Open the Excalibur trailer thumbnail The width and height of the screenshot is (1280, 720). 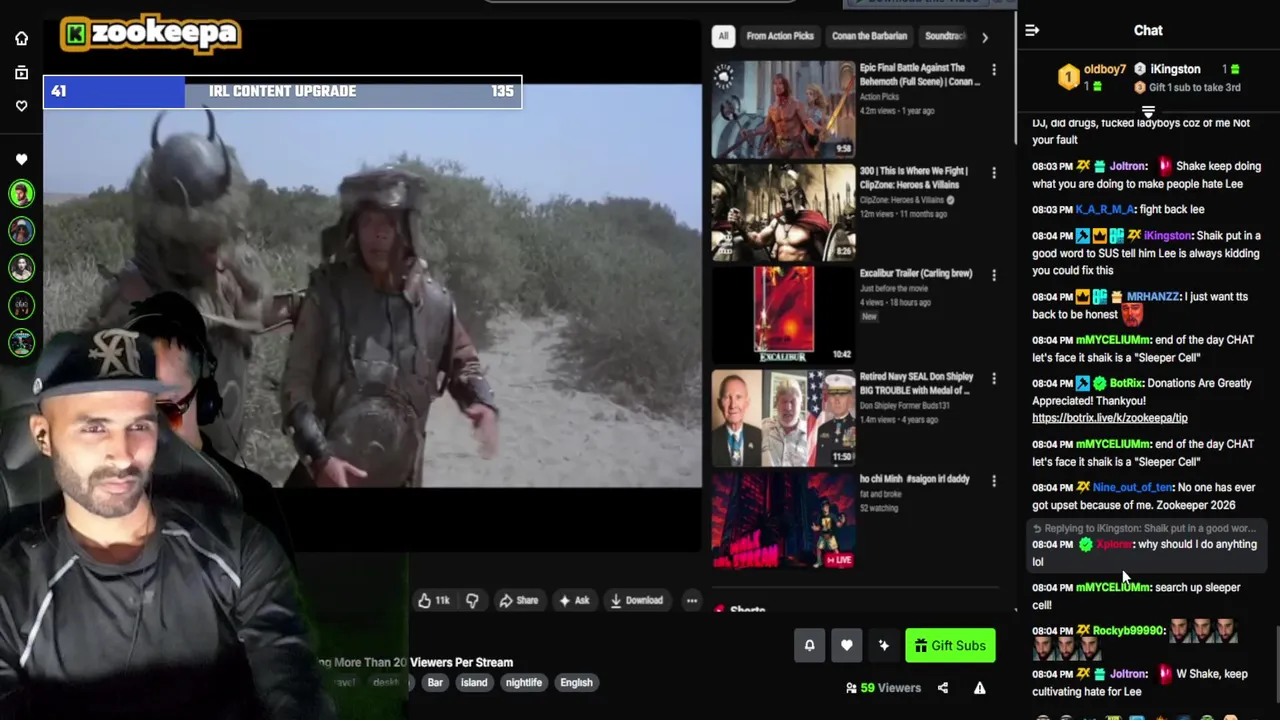(783, 314)
